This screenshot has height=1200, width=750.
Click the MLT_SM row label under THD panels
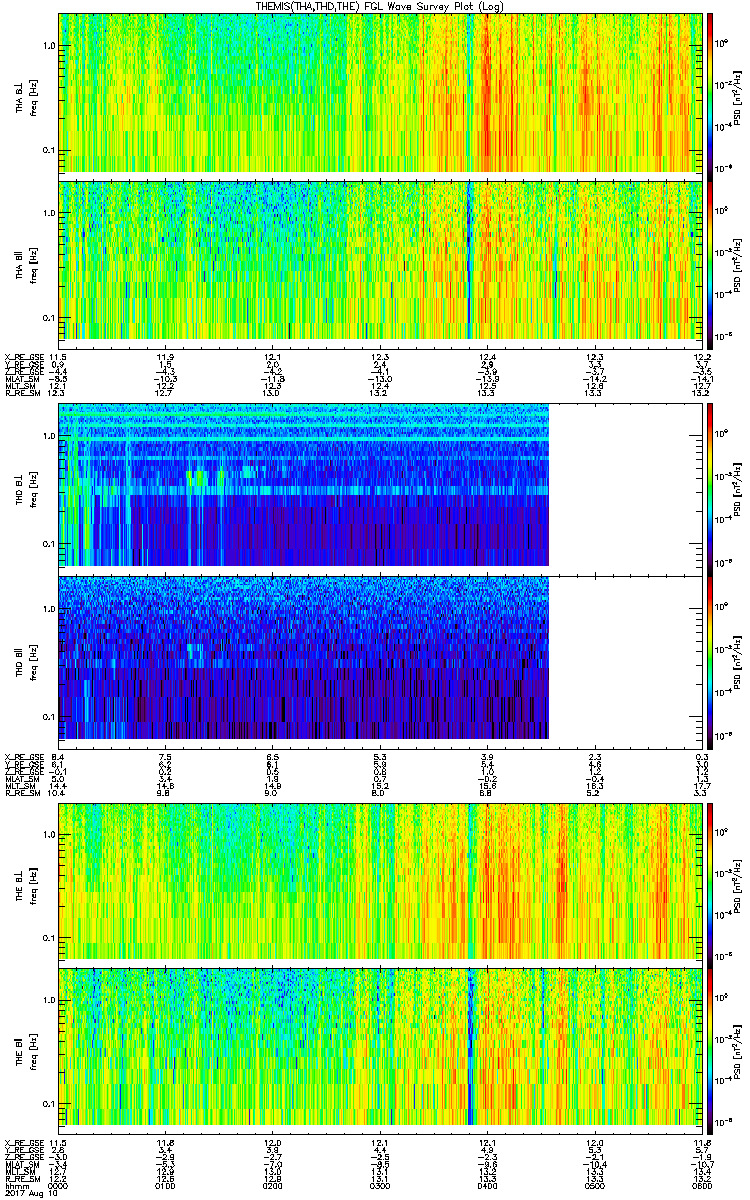pos(20,787)
